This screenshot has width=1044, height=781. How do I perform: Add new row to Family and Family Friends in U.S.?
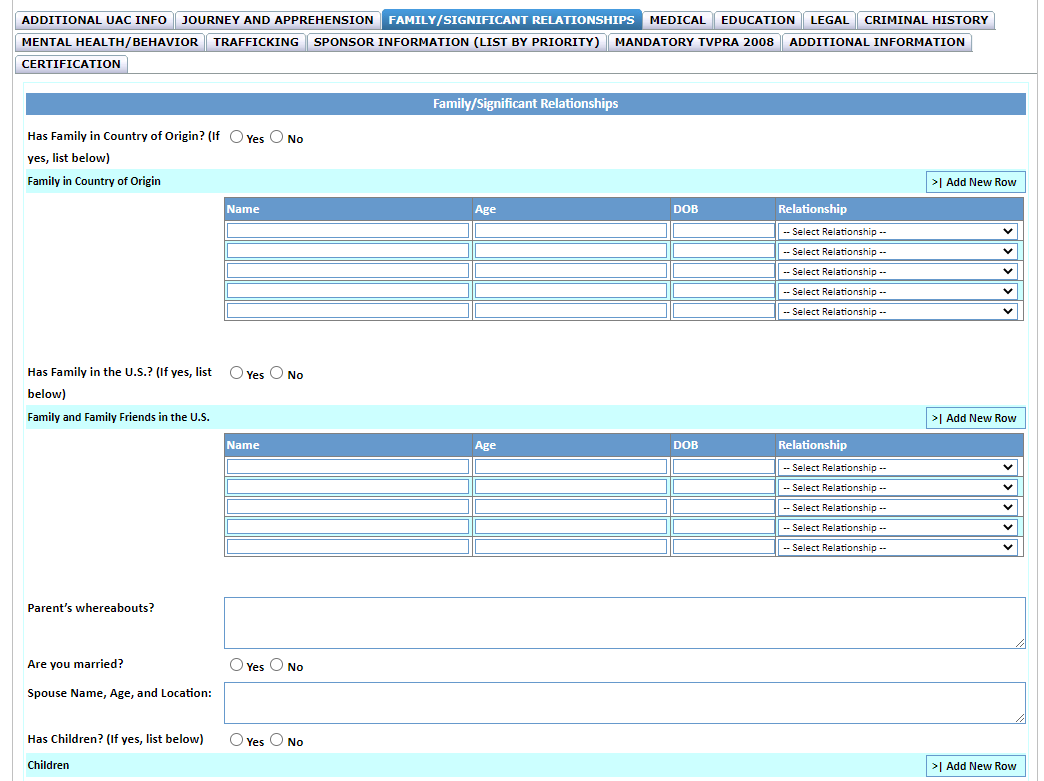975,418
